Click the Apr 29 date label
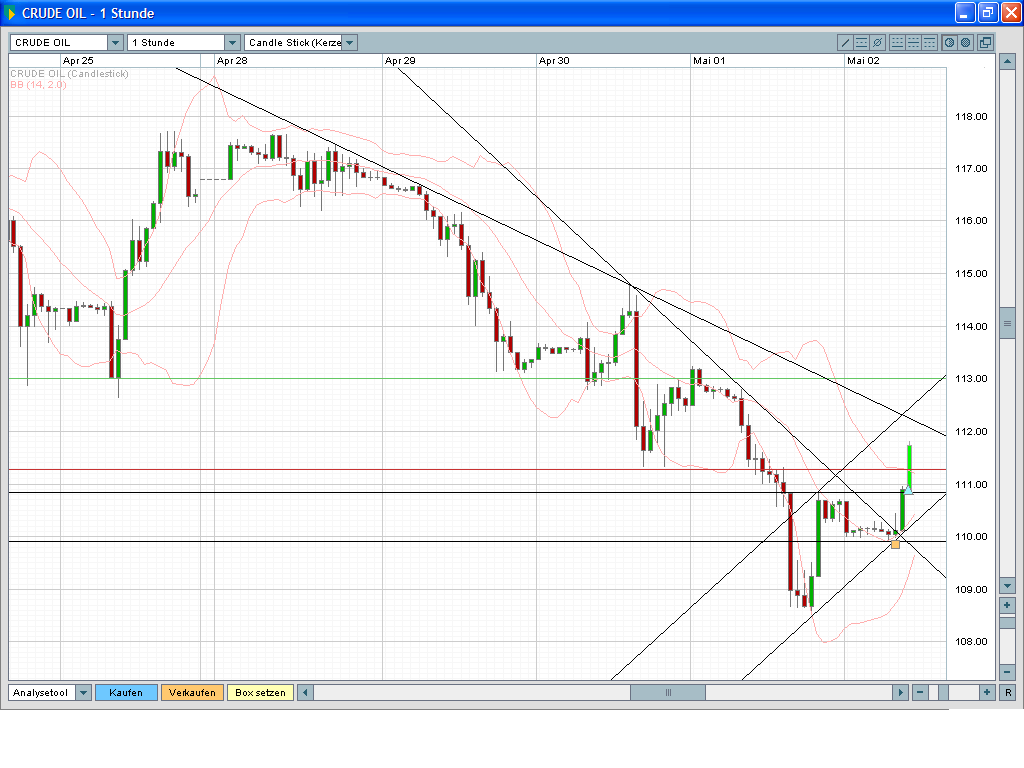 coord(400,61)
